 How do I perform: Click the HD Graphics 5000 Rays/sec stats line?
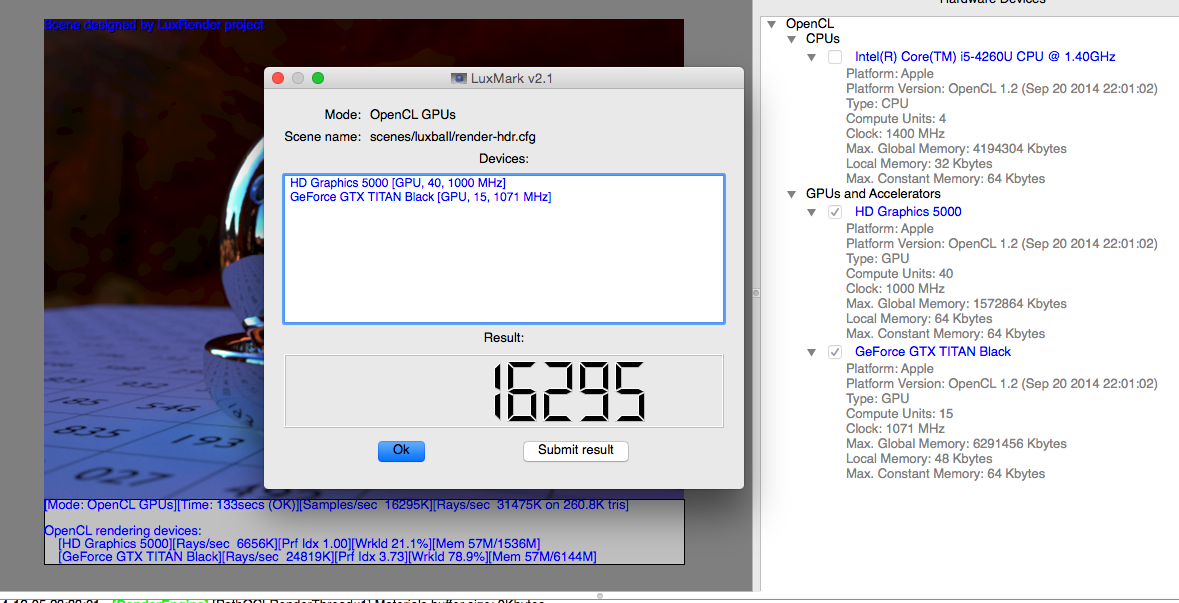[299, 543]
